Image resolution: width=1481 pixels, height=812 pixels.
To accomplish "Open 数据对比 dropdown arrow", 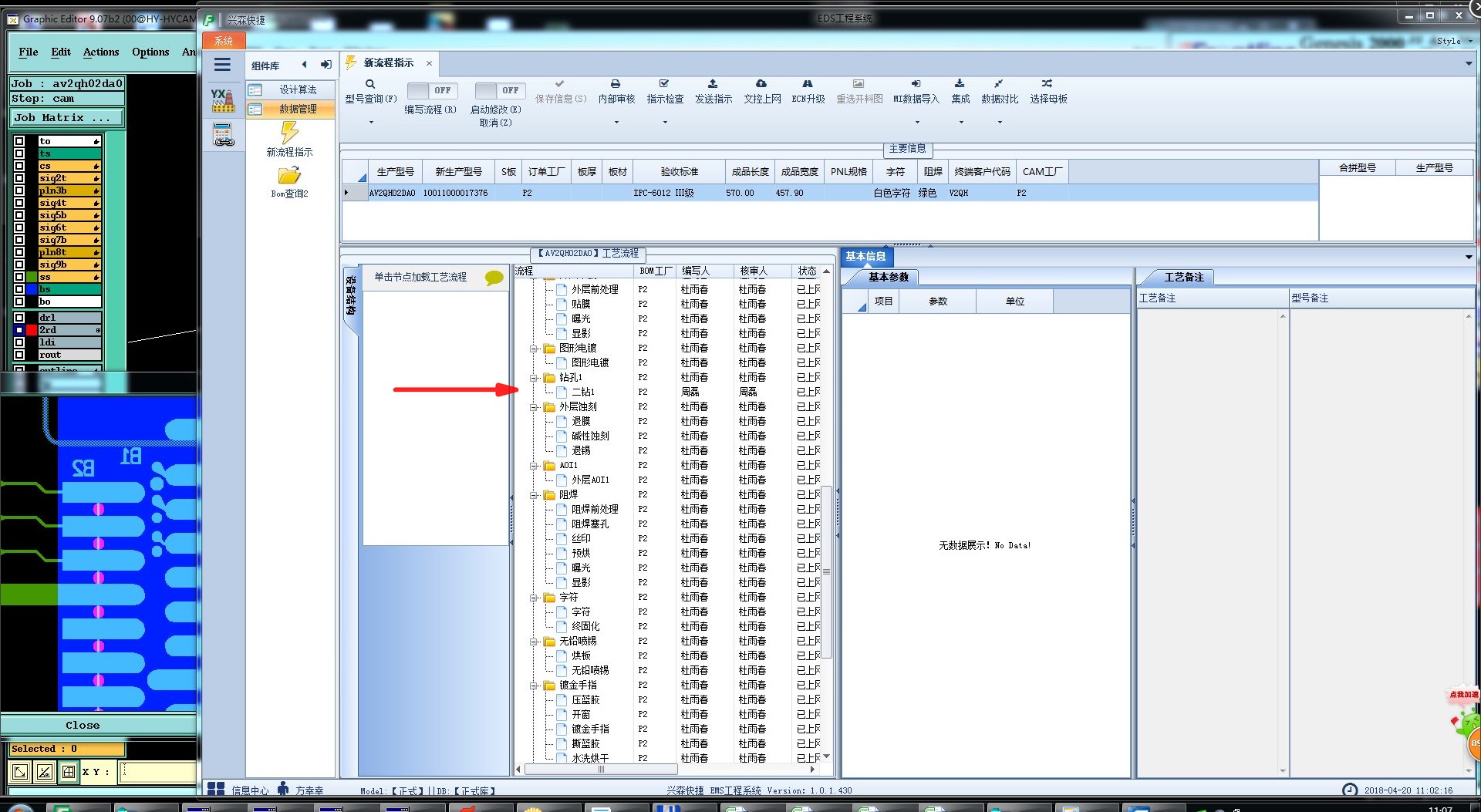I will pos(999,122).
